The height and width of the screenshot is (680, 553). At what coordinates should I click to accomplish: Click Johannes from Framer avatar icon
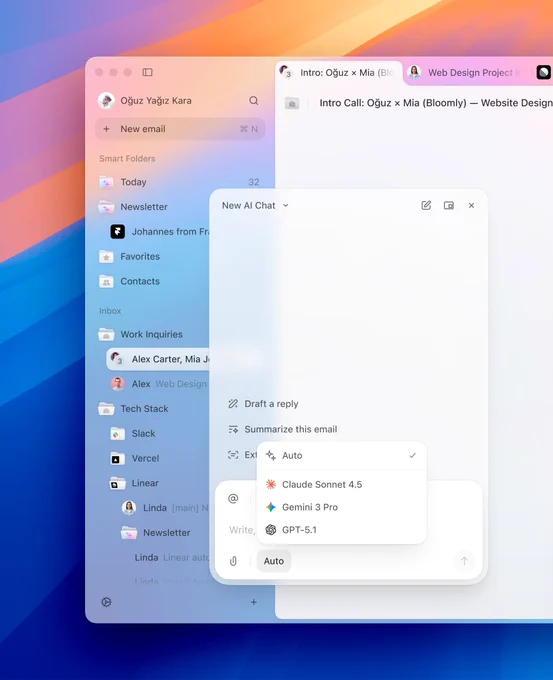click(x=118, y=232)
